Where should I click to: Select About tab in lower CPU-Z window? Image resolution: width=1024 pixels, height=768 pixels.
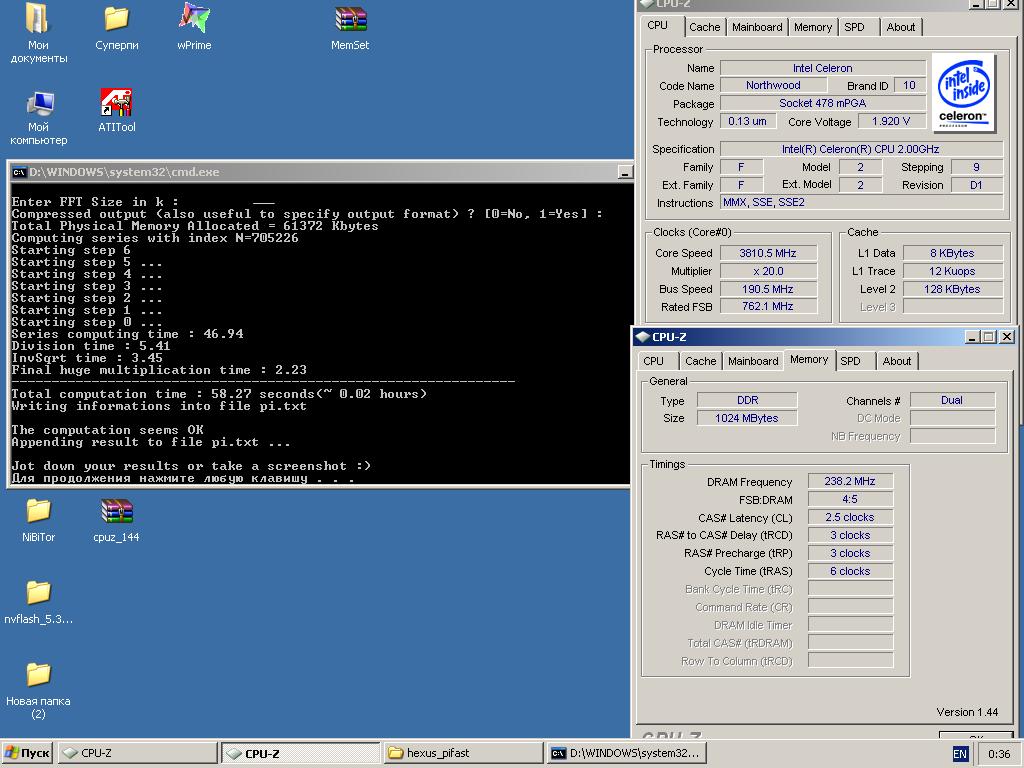pyautogui.click(x=897, y=361)
